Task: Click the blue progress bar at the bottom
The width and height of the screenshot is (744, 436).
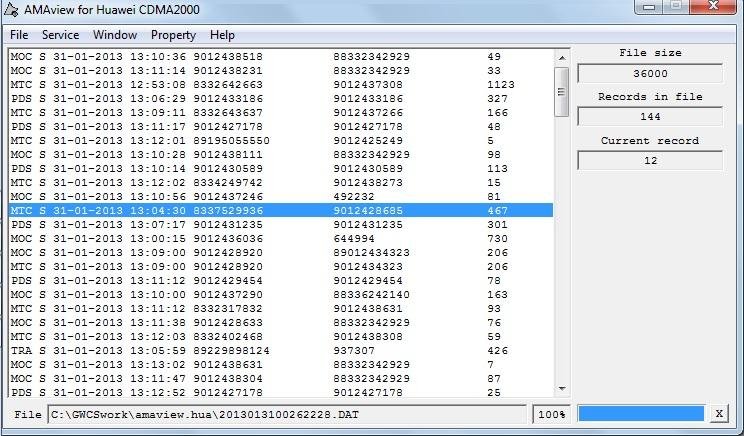Action: coord(641,413)
